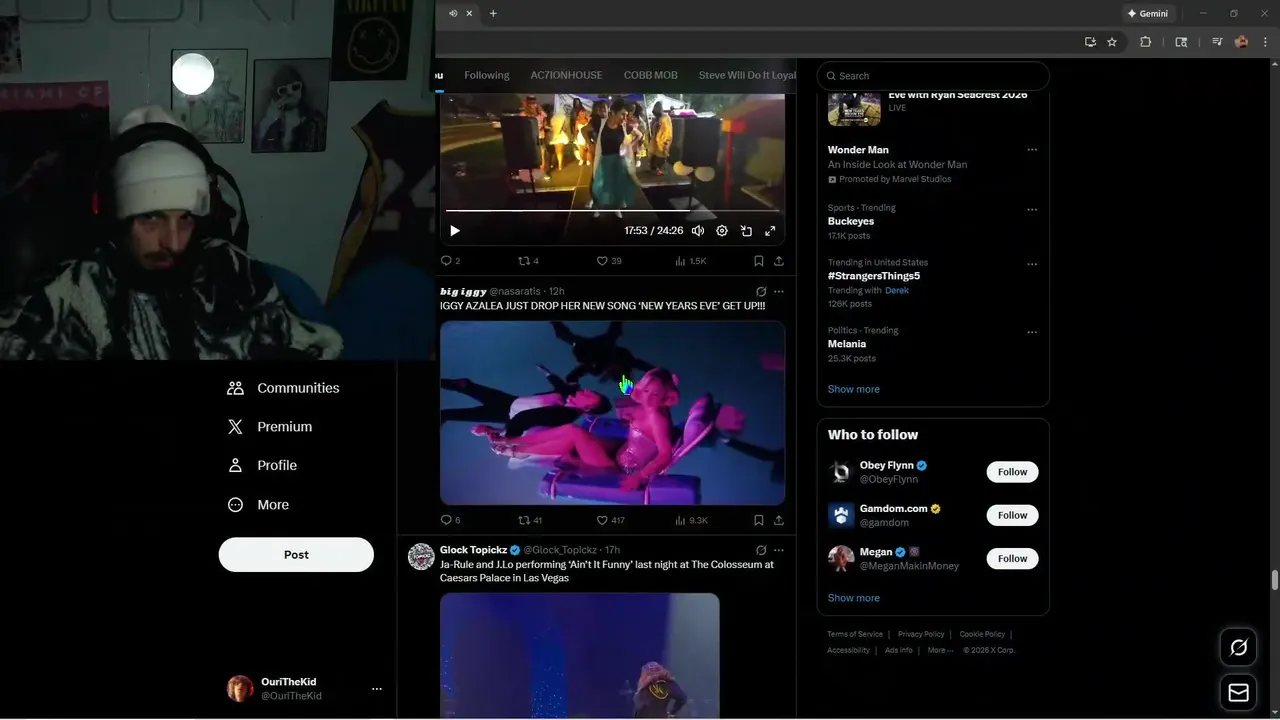The image size is (1280, 720).
Task: Like the Iggy Azalea post with 417 likes
Action: (611, 520)
